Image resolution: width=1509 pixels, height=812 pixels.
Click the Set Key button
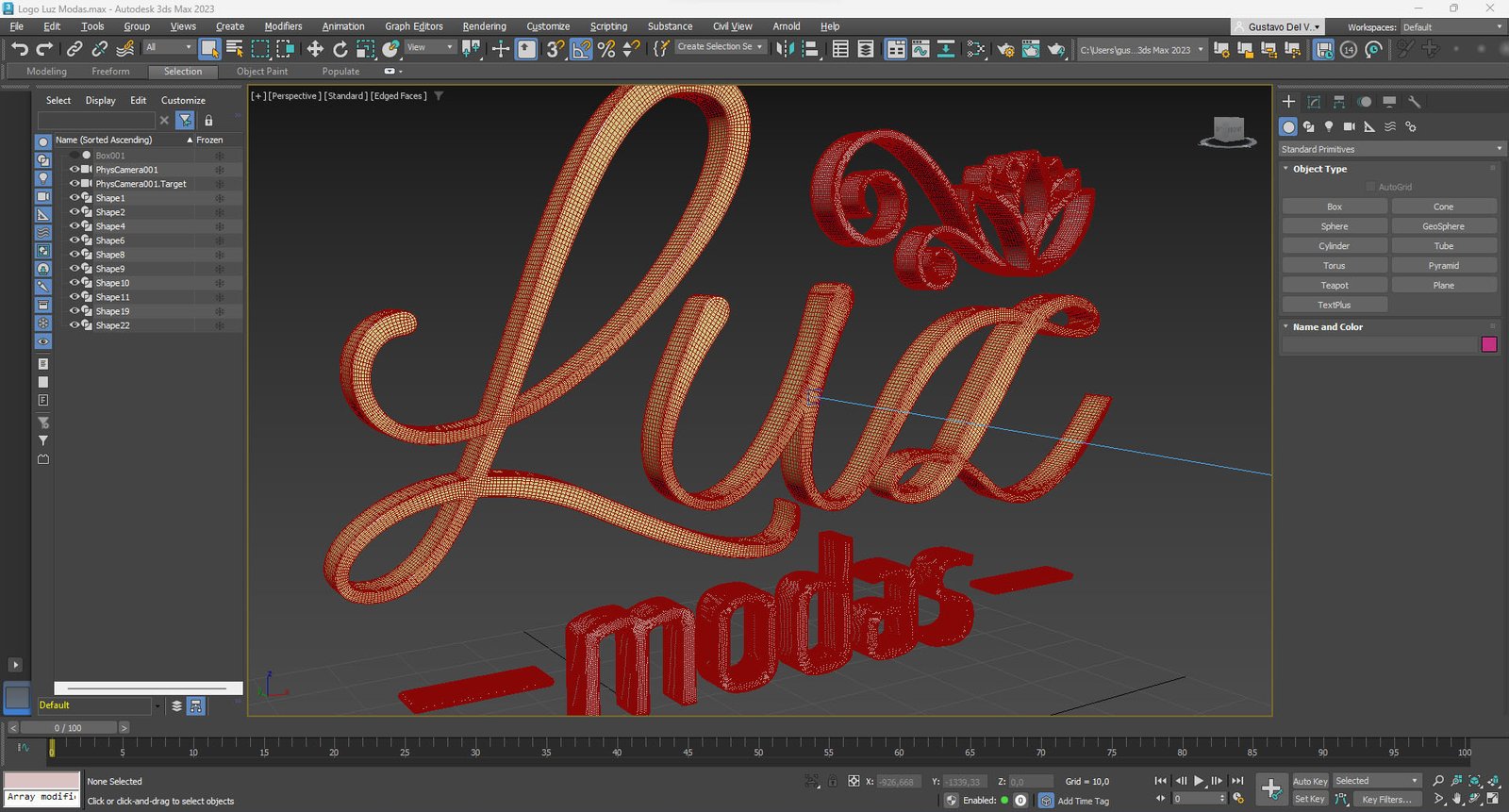click(x=1310, y=799)
